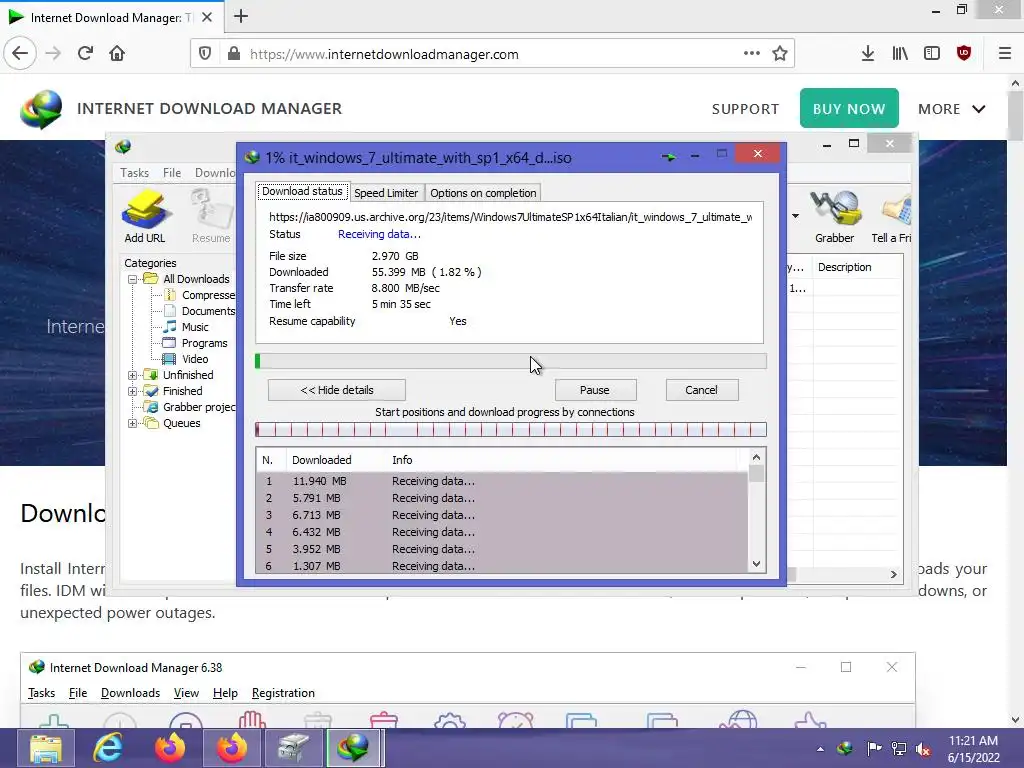Click the muted volume tray icon
This screenshot has width=1024, height=768.
tap(923, 749)
